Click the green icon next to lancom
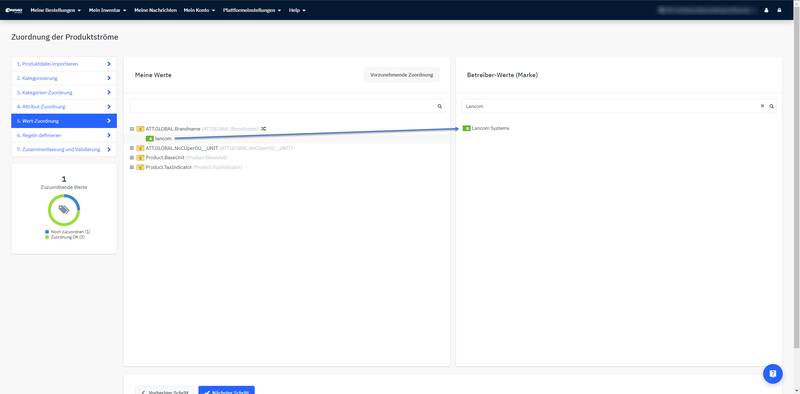 [149, 138]
